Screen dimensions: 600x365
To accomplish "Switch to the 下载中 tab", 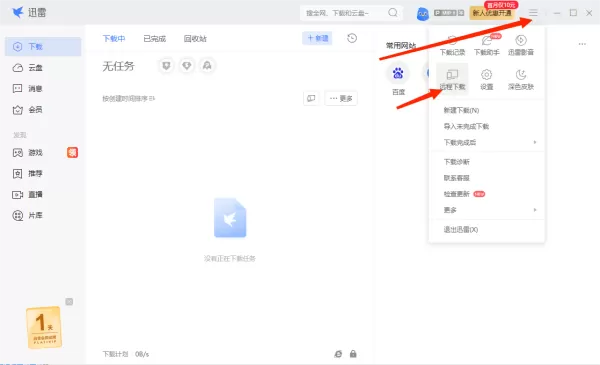I will 114,39.
